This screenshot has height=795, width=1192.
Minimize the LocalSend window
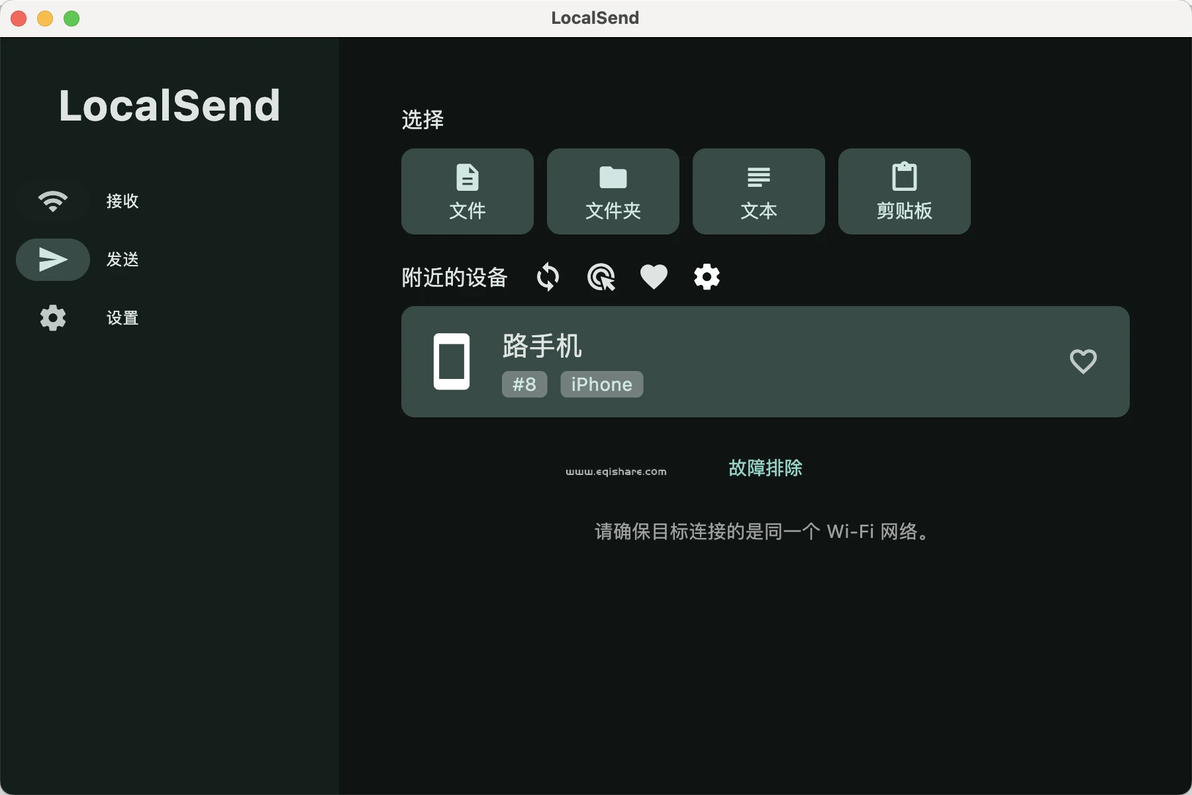click(x=45, y=18)
